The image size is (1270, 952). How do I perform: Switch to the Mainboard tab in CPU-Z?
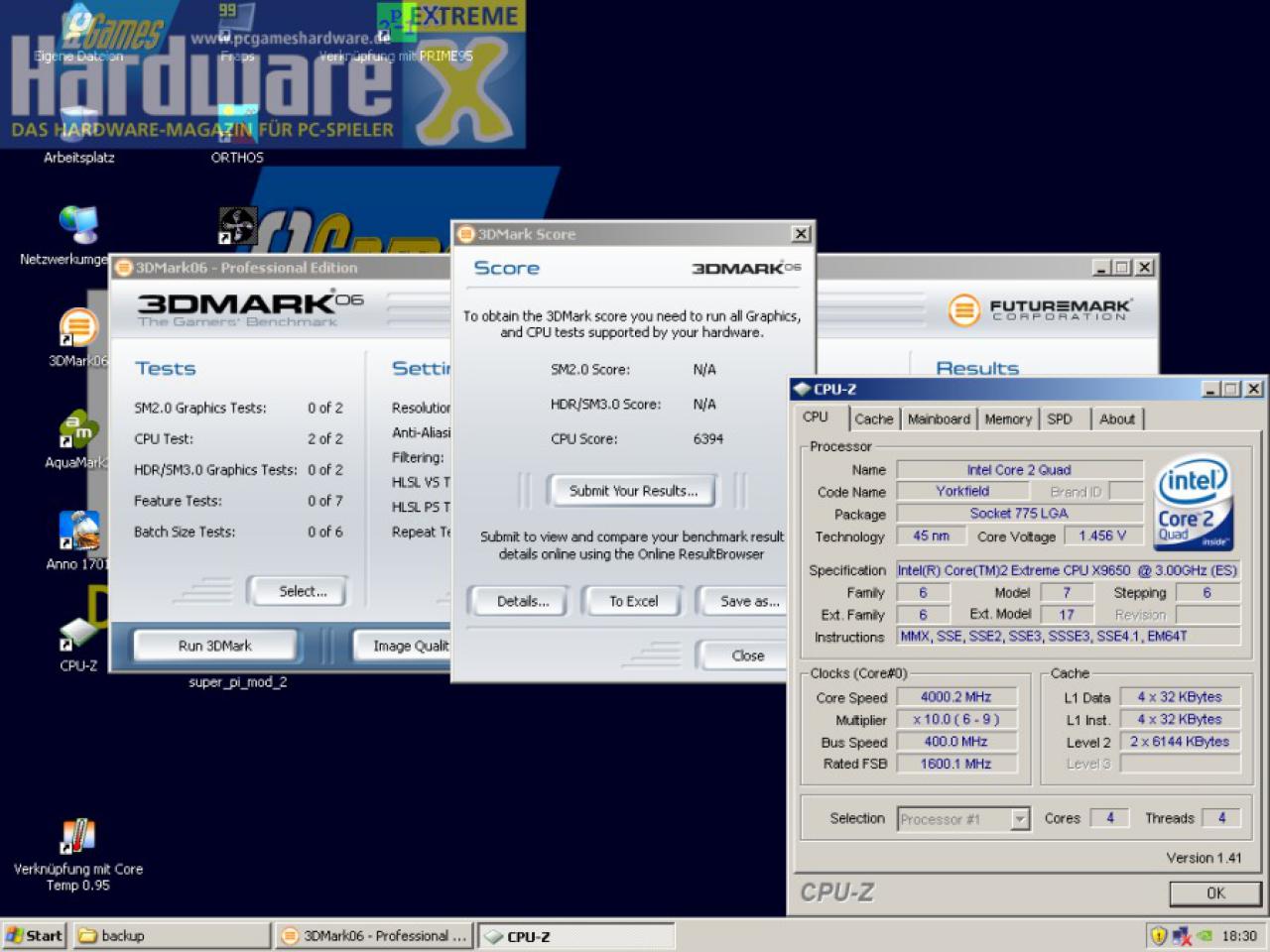tap(939, 418)
